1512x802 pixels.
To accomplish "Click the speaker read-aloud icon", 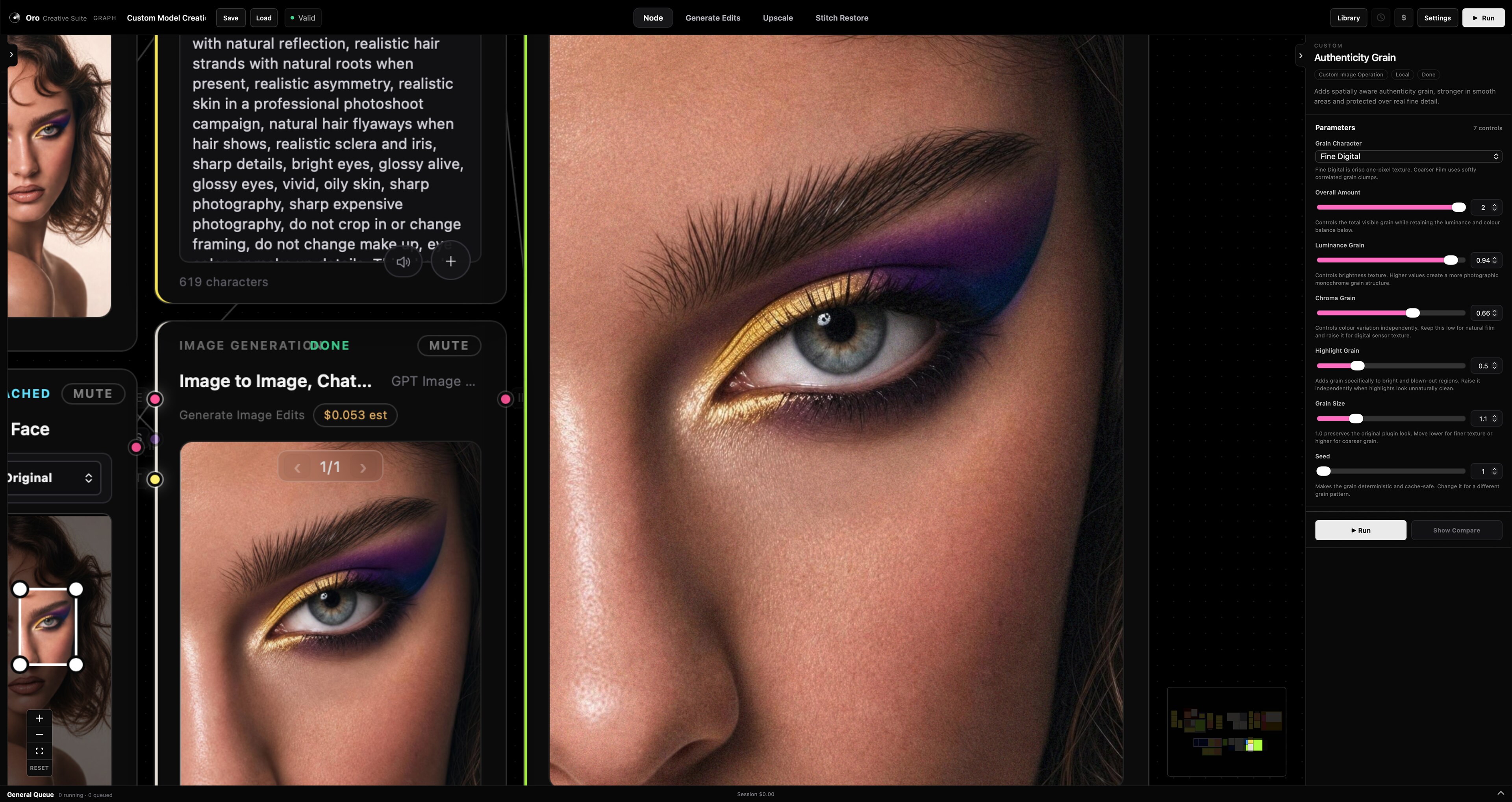I will pos(403,261).
